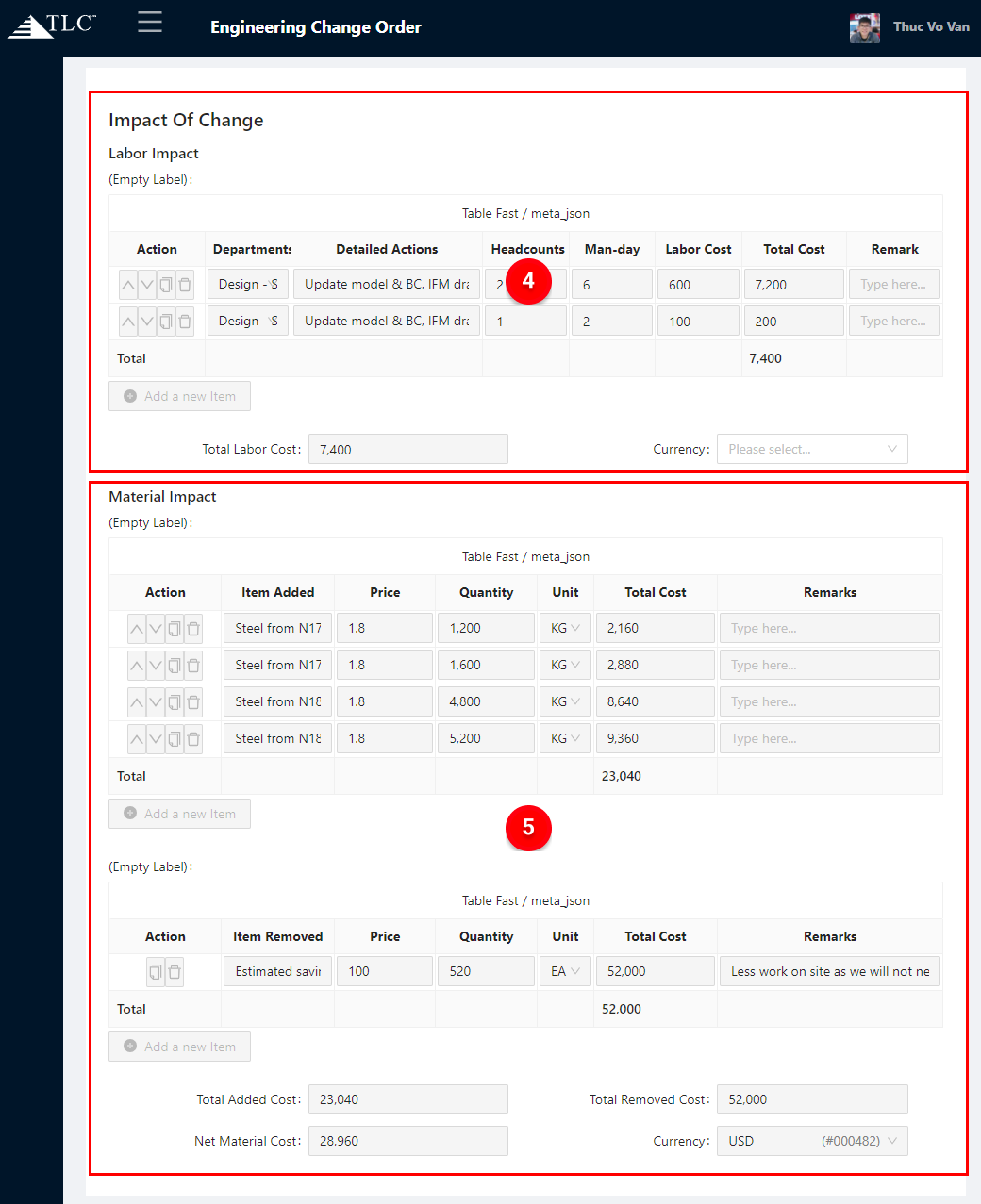Screen dimensions: 981x1204
Task: Move the 7,200 labor row down
Action: coord(147,285)
